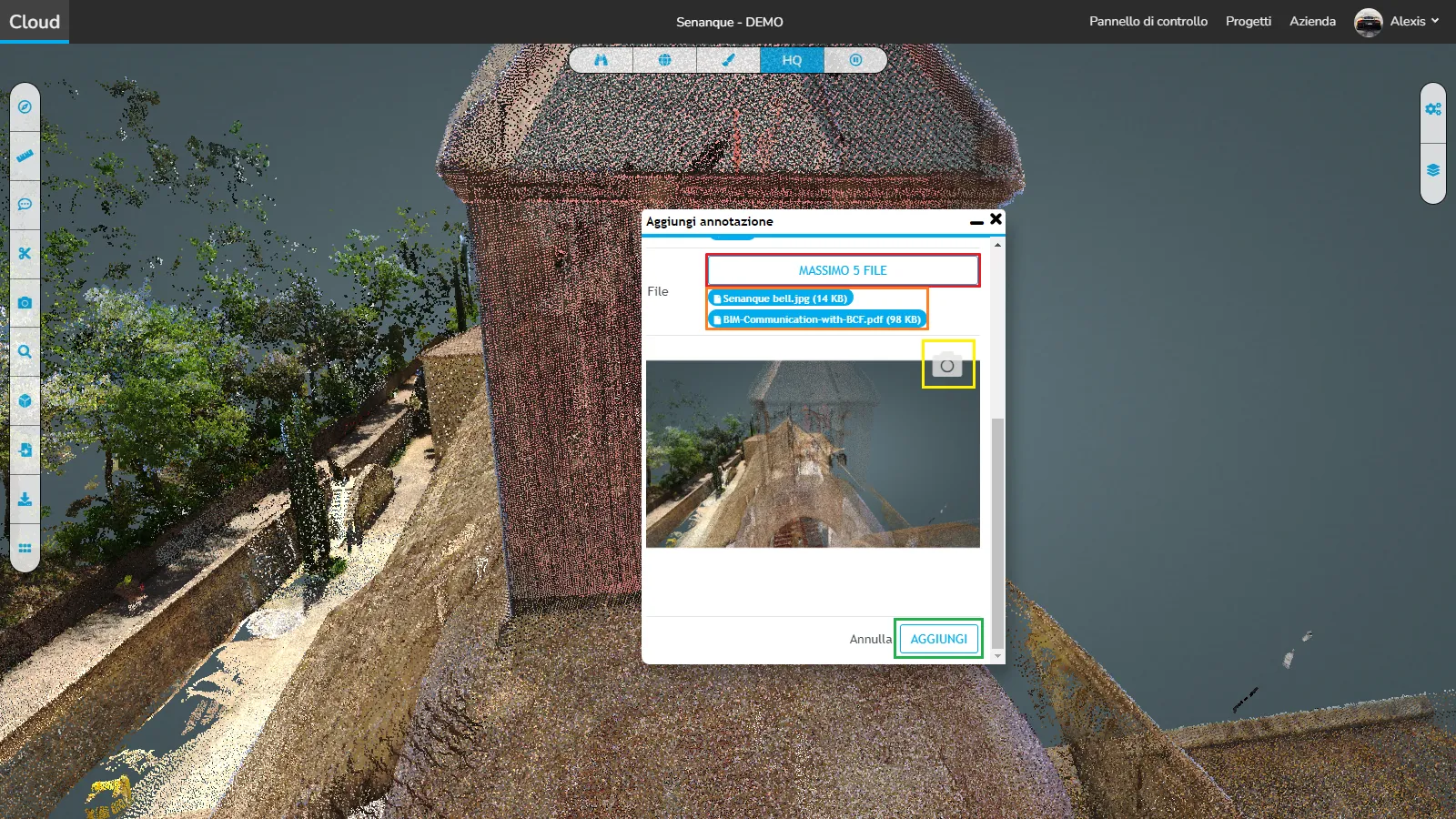Open the layers stack icon at right

tap(1433, 170)
